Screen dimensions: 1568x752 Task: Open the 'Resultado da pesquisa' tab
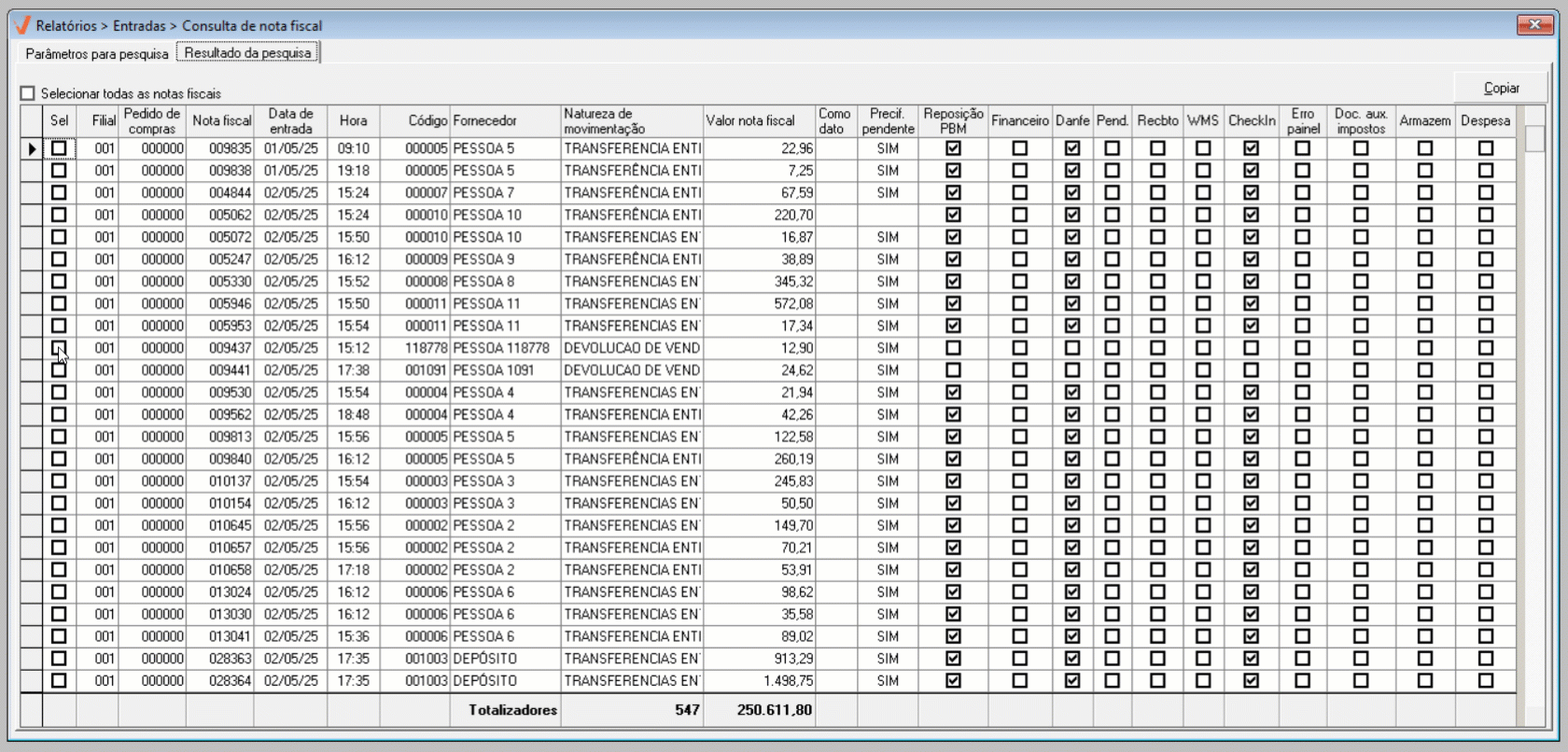tap(247, 53)
